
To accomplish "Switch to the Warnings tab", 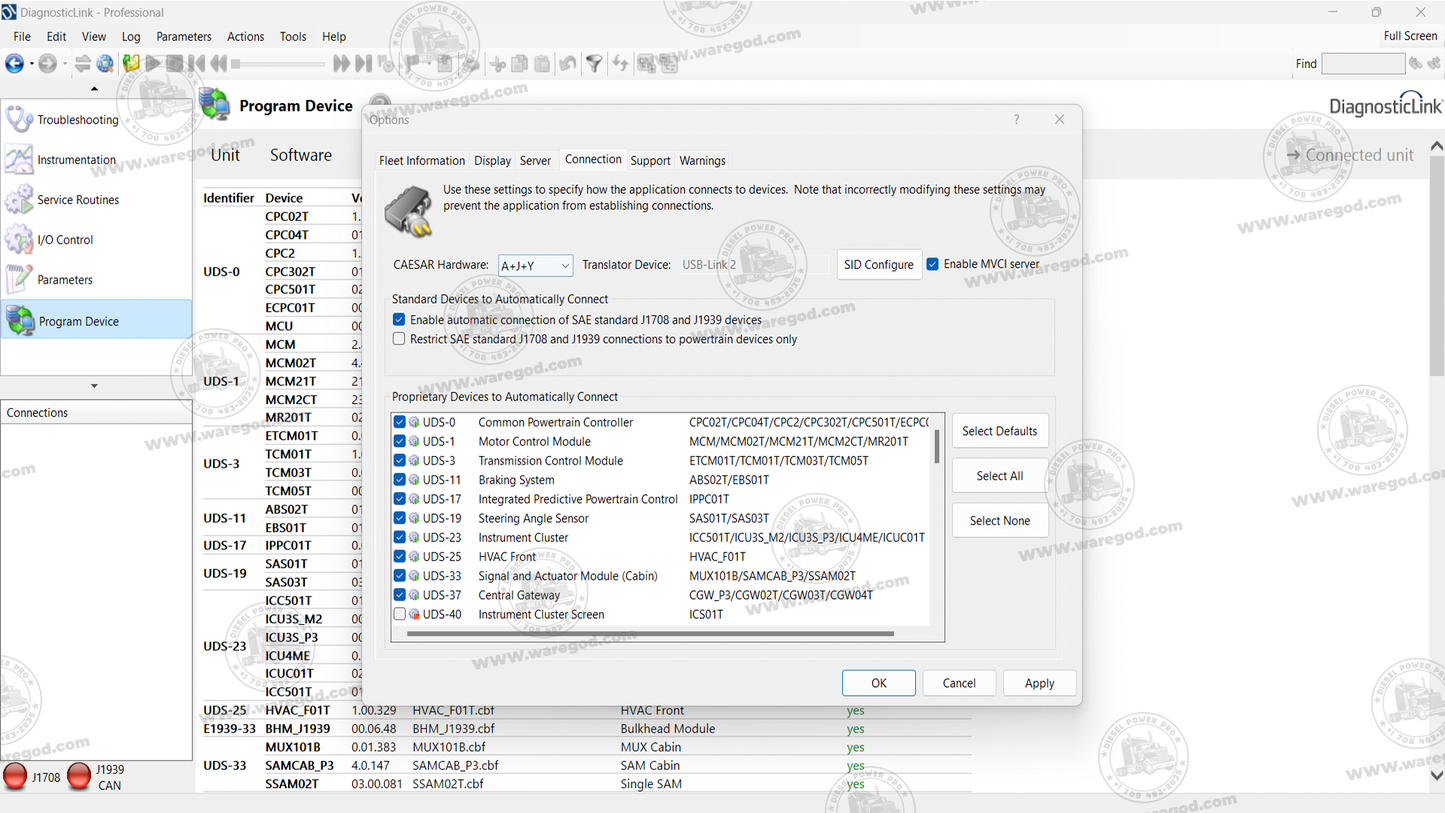I will (702, 160).
